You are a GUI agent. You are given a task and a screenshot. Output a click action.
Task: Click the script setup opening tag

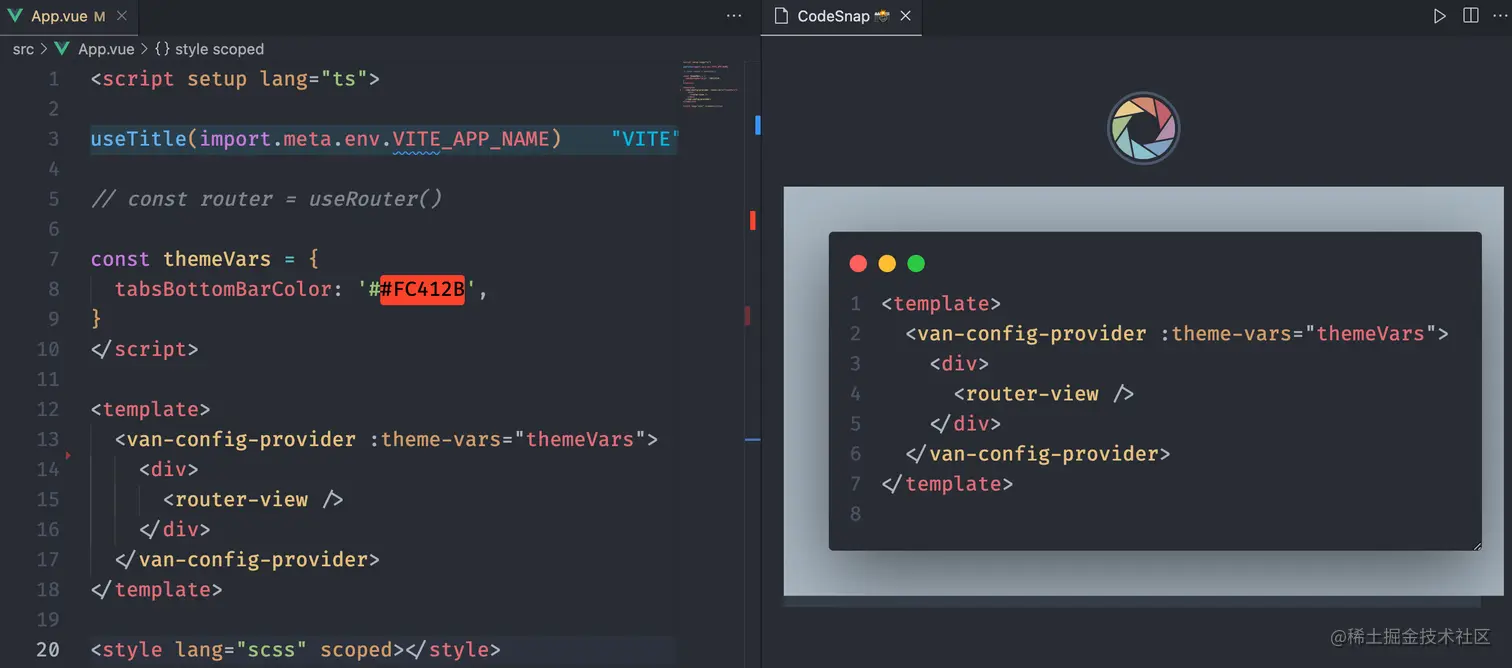point(235,79)
